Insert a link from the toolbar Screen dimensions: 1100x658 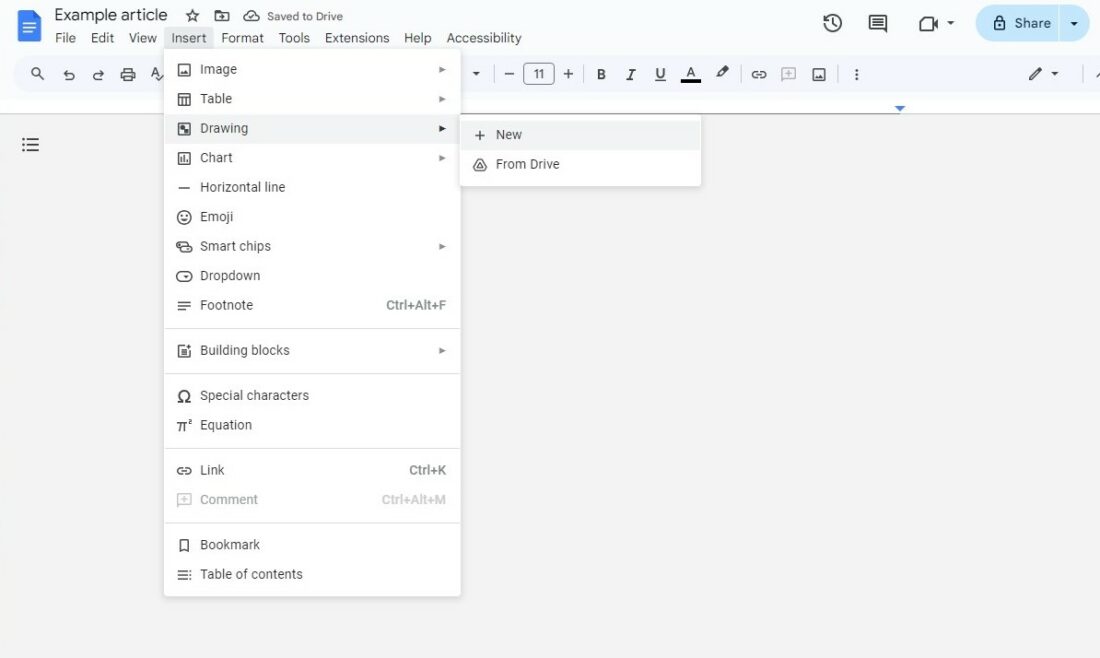[758, 73]
